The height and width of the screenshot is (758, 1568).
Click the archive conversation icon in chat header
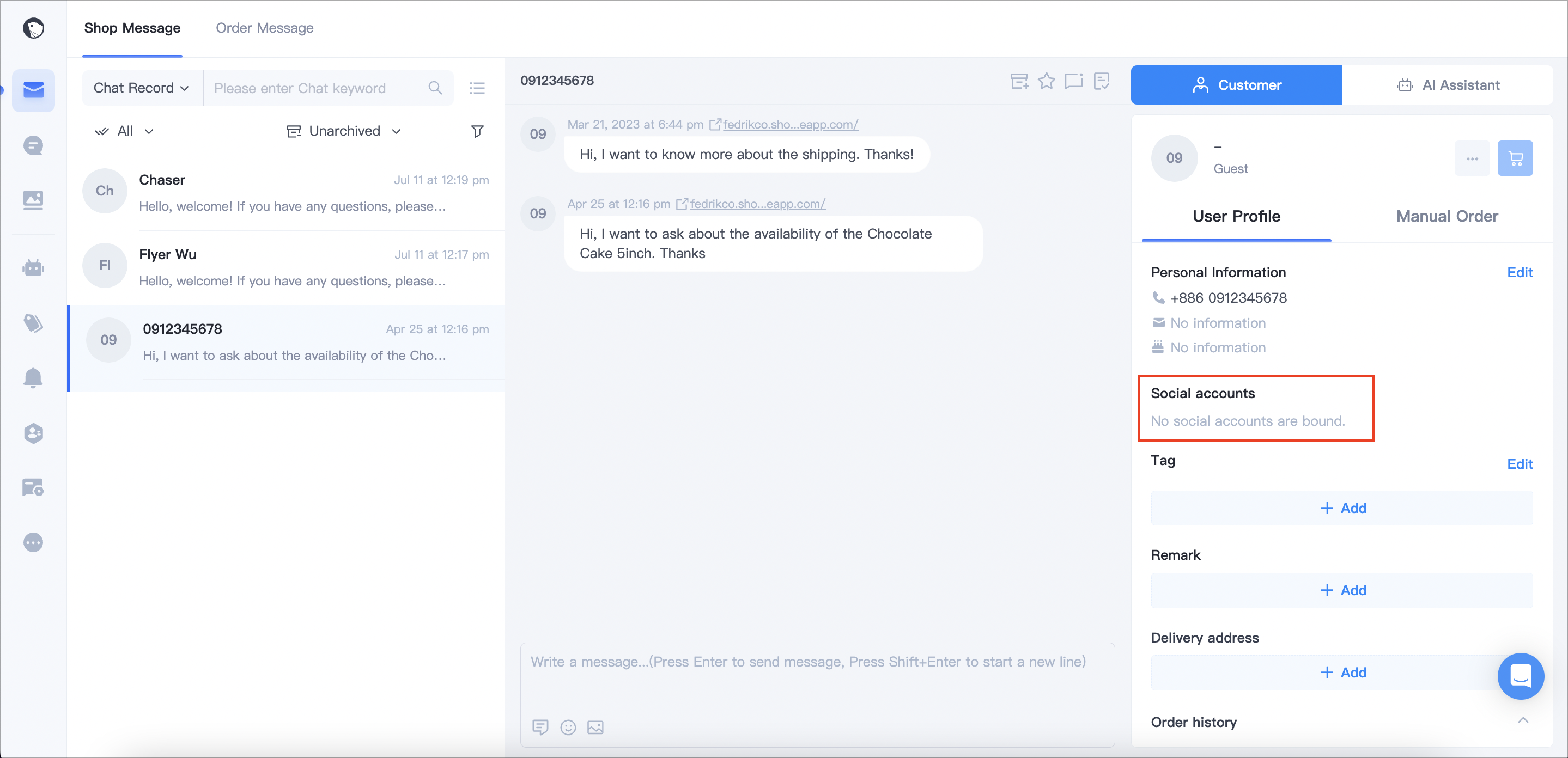click(1019, 81)
